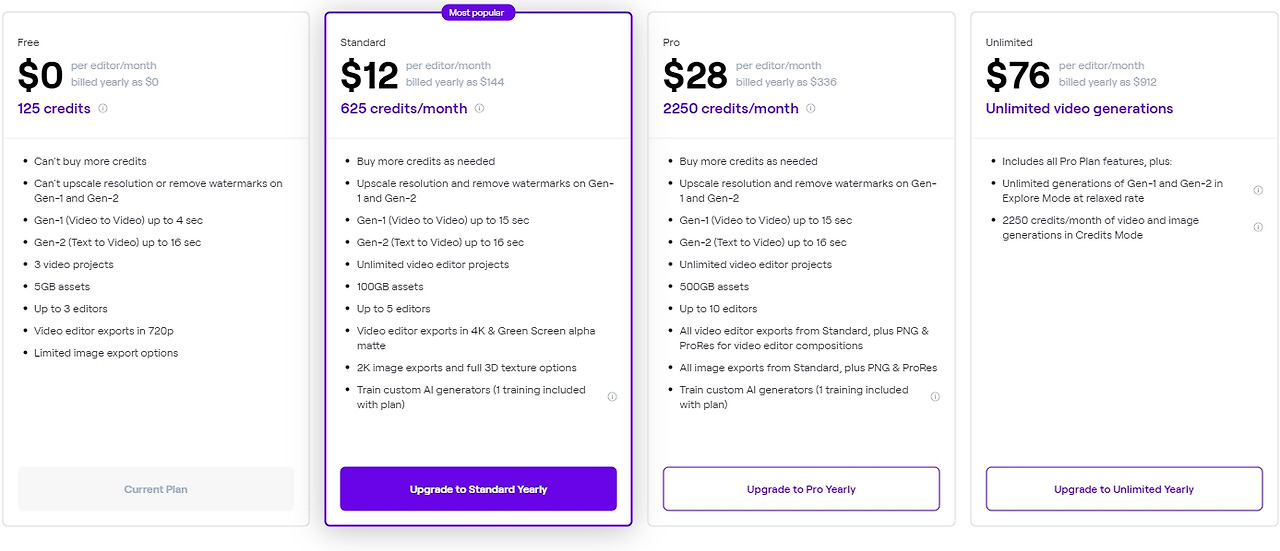Image resolution: width=1280 pixels, height=551 pixels.
Task: Open info icon beside 625 credits/month
Action: (x=479, y=109)
